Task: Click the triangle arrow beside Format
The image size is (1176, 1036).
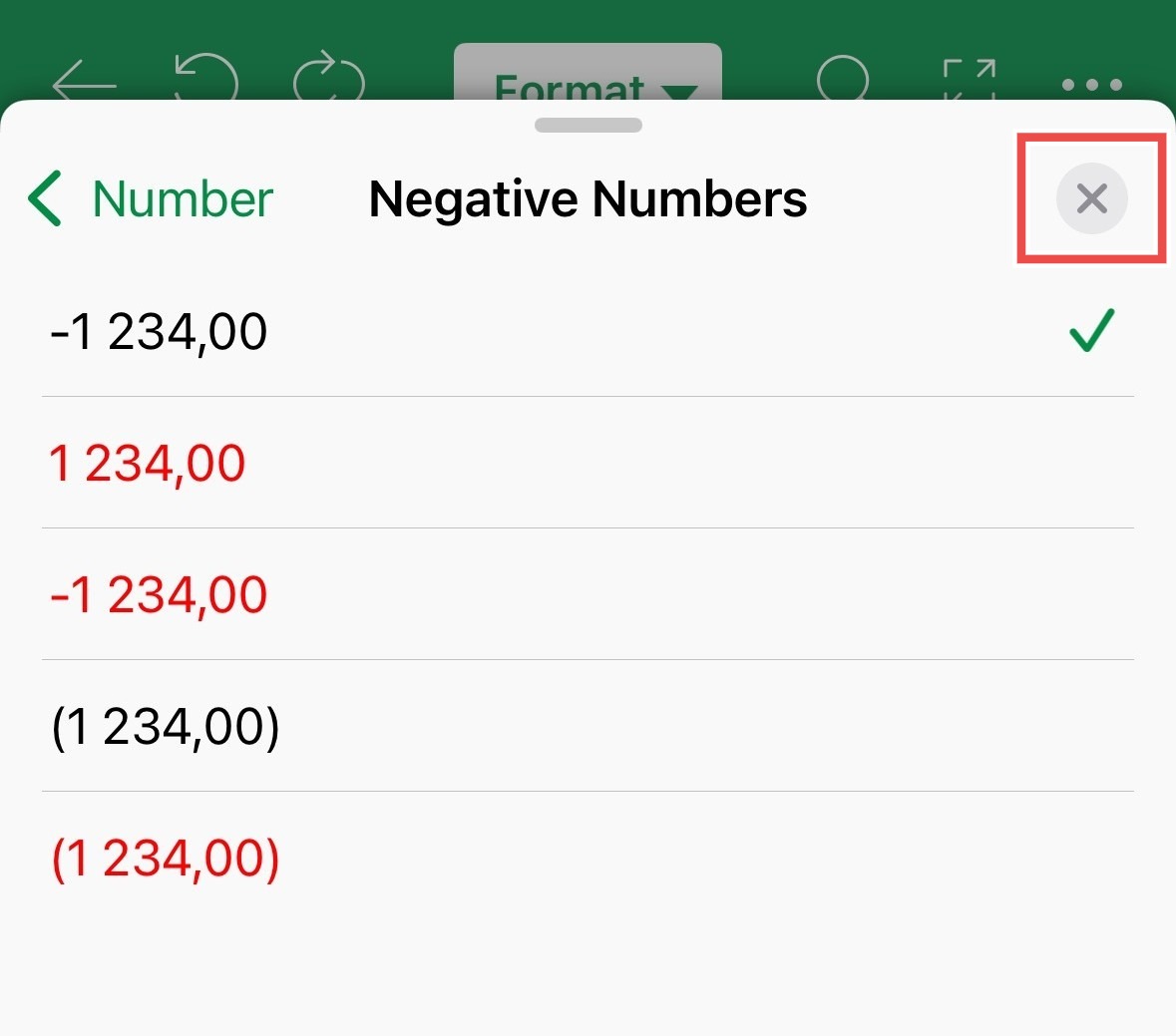Action: click(679, 92)
